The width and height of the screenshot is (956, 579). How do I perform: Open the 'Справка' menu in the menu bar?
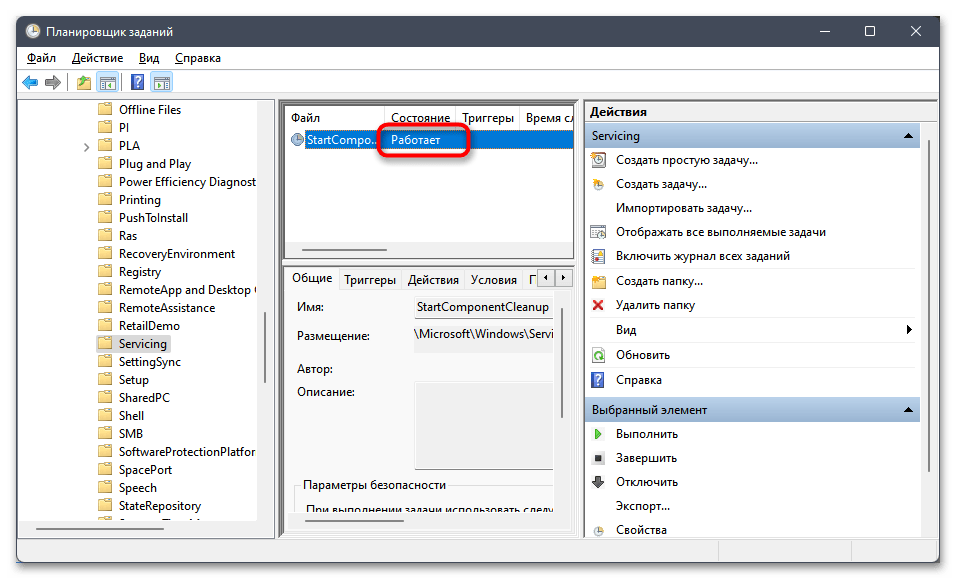(x=198, y=58)
